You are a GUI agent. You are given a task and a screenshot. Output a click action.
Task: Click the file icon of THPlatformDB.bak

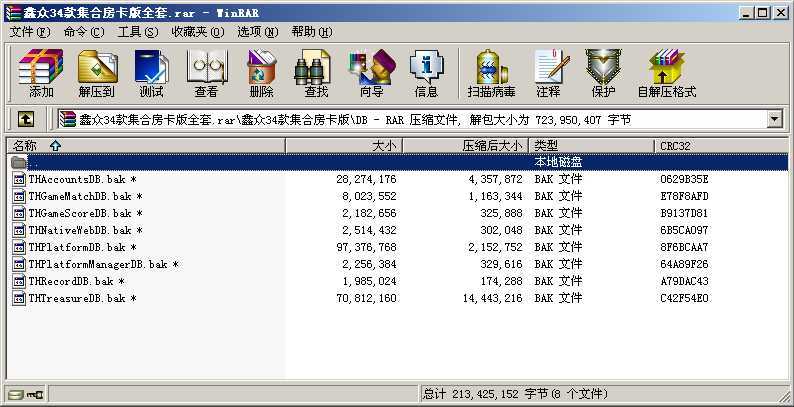click(19, 248)
